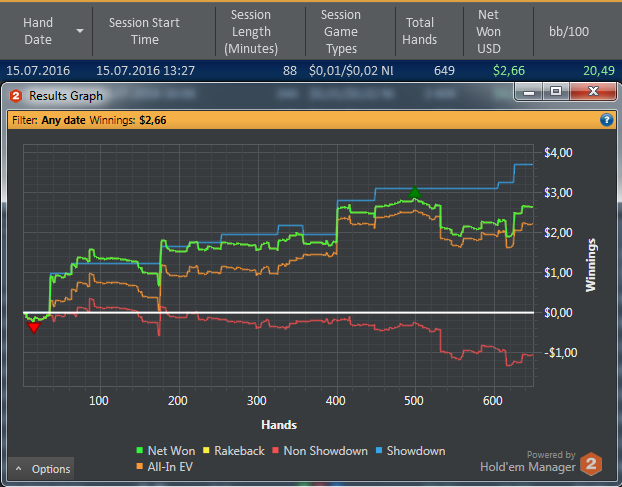This screenshot has height=487, width=622.
Task: Select the 15.07.2016 hand date cell
Action: 38,71
